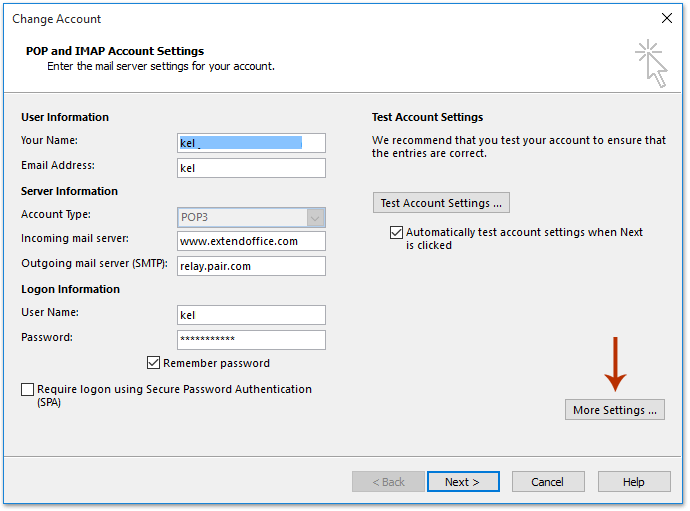Click the Next button

[463, 482]
